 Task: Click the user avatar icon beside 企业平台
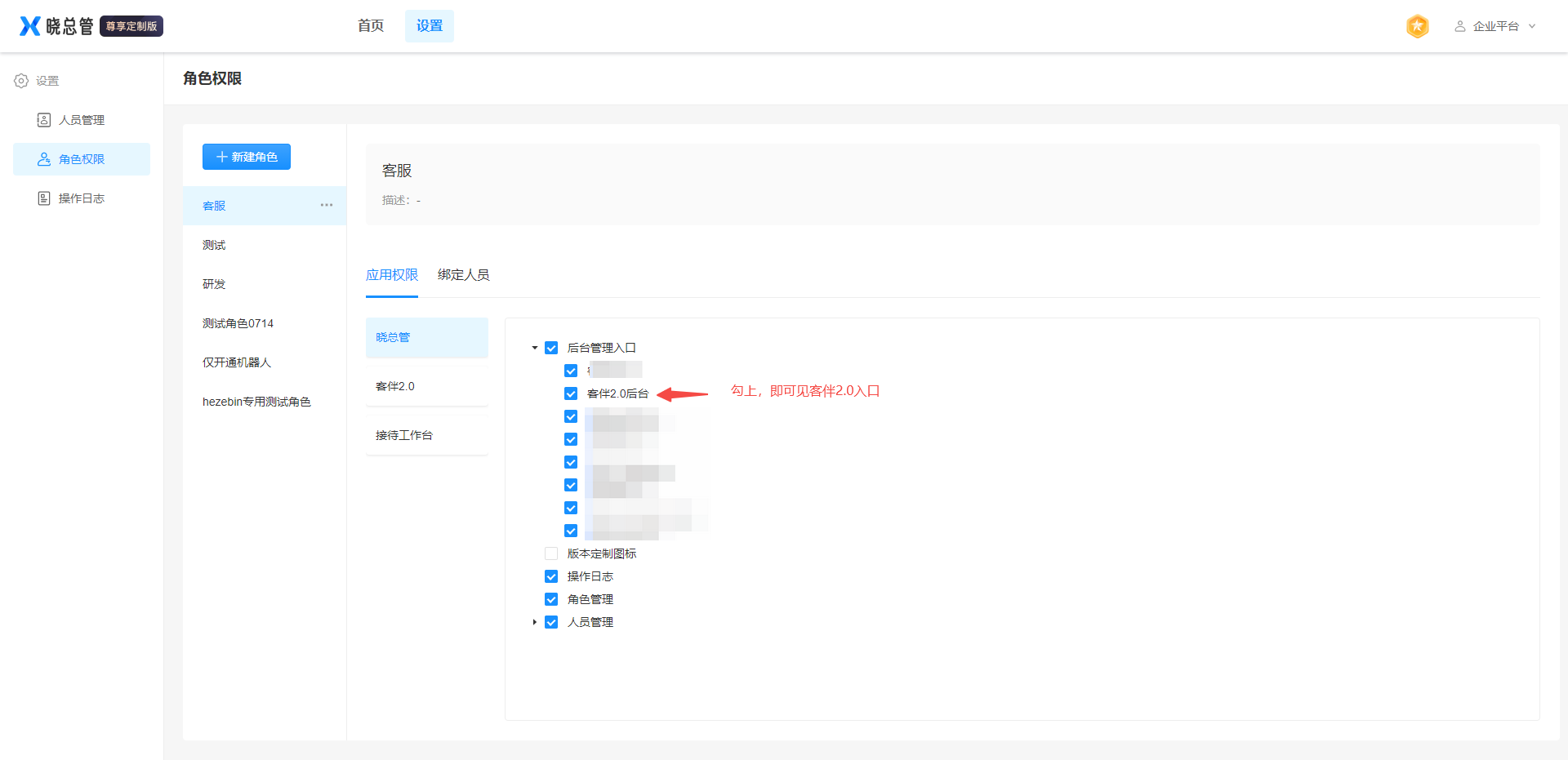(1460, 26)
